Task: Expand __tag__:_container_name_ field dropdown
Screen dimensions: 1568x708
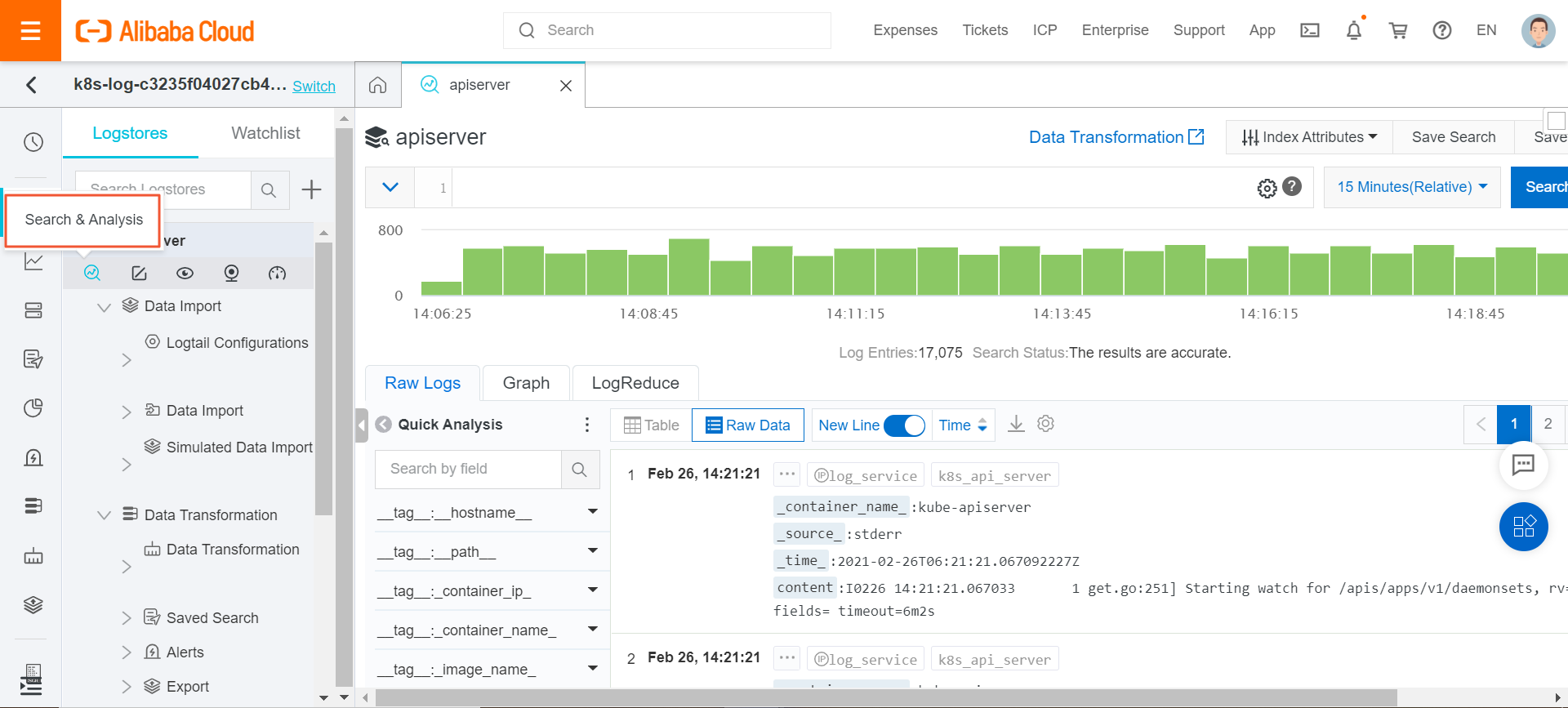Action: 593,630
